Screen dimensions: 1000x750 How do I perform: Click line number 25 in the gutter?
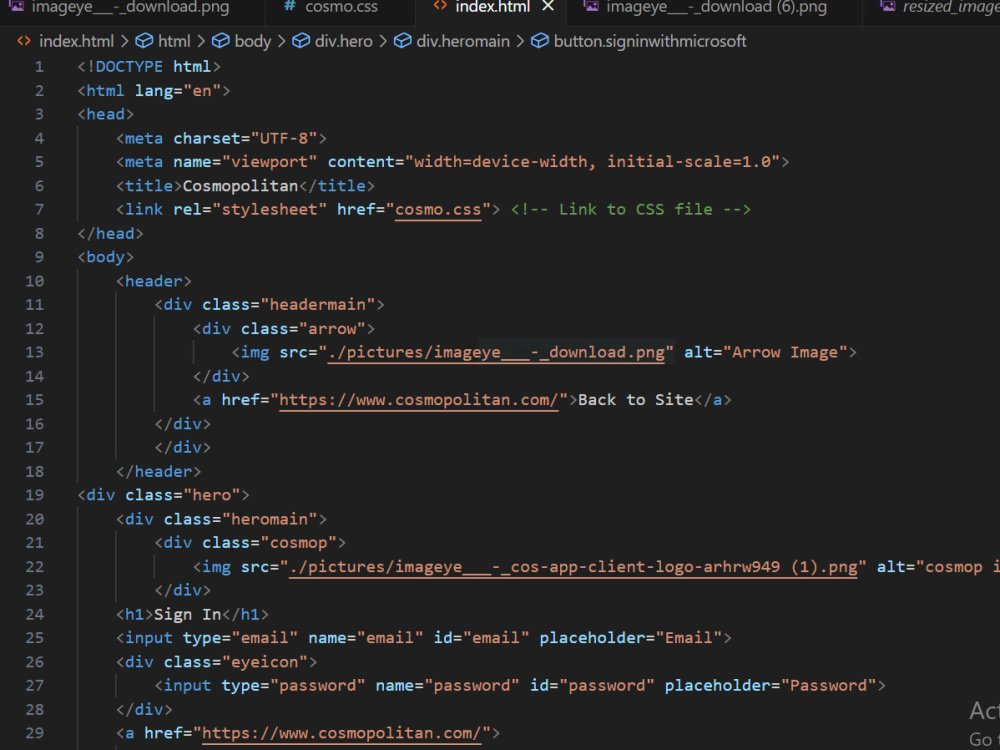pos(34,638)
